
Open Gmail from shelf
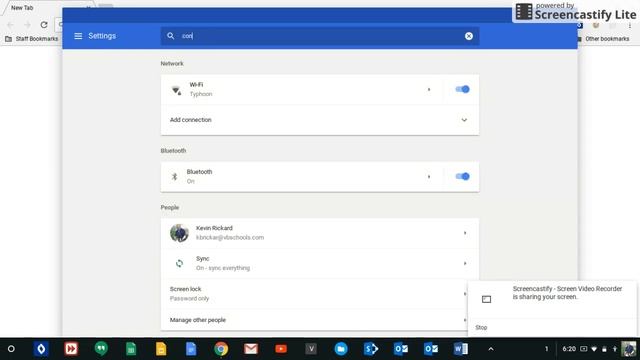click(x=251, y=349)
